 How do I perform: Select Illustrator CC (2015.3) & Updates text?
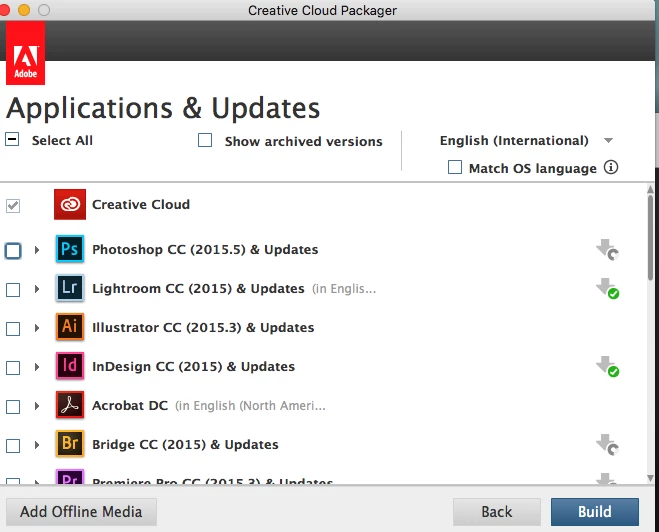click(203, 328)
